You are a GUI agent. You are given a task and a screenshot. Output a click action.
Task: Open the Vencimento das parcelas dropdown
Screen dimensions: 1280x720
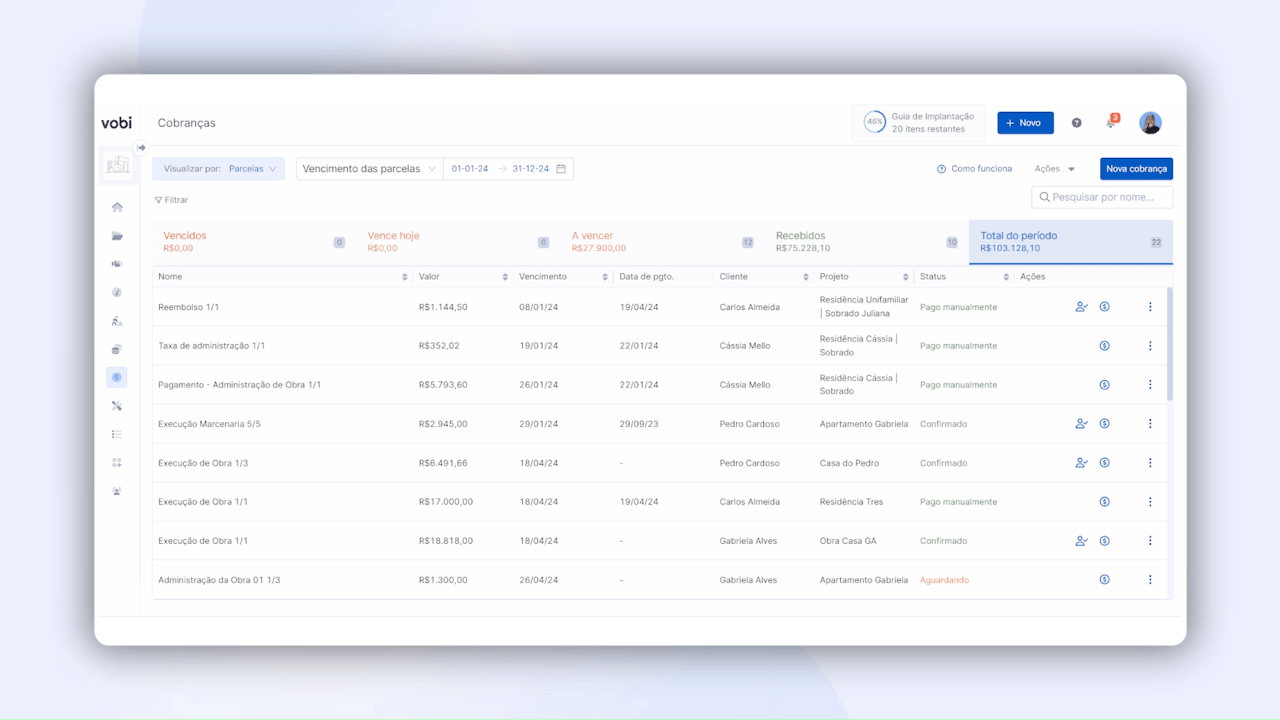click(x=369, y=169)
